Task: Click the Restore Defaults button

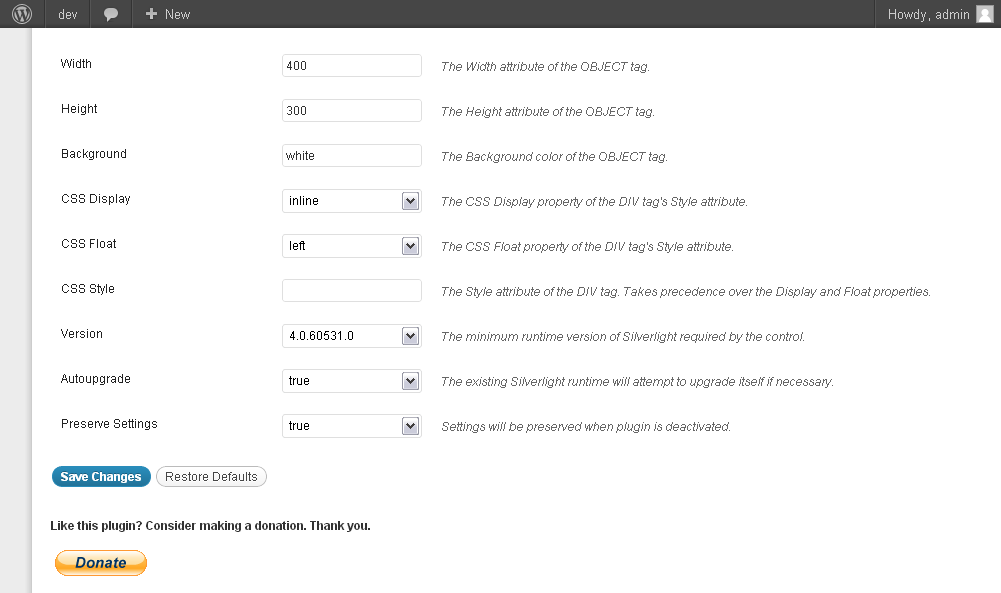Action: (x=211, y=477)
